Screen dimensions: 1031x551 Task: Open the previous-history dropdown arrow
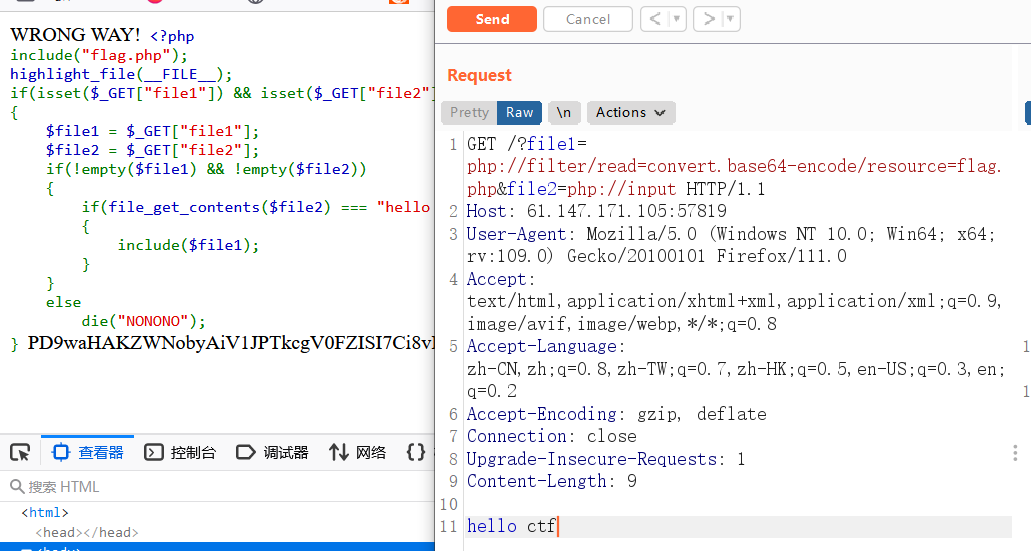pyautogui.click(x=677, y=19)
